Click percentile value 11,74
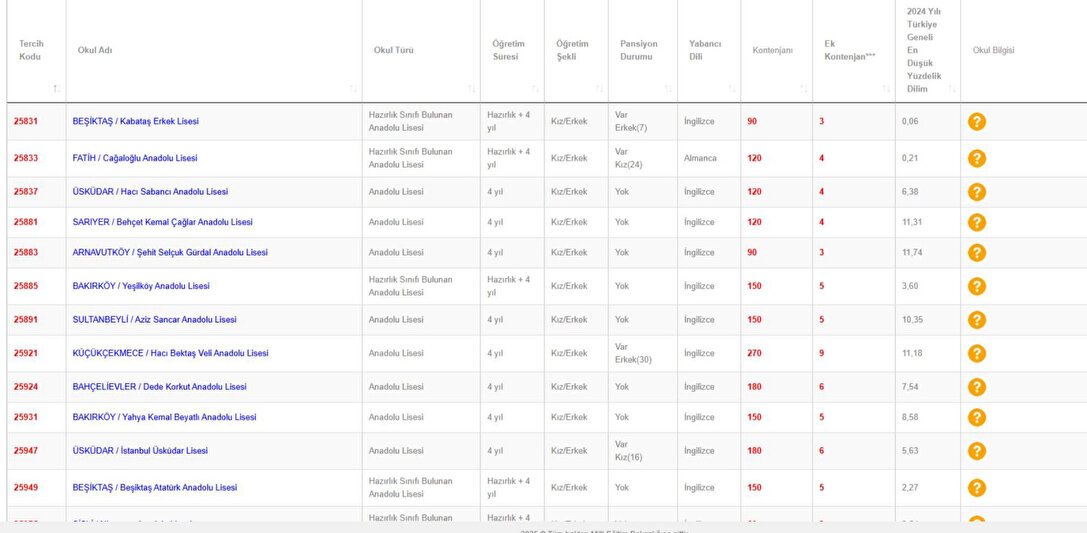Viewport: 1087px width, 533px height. [912, 253]
